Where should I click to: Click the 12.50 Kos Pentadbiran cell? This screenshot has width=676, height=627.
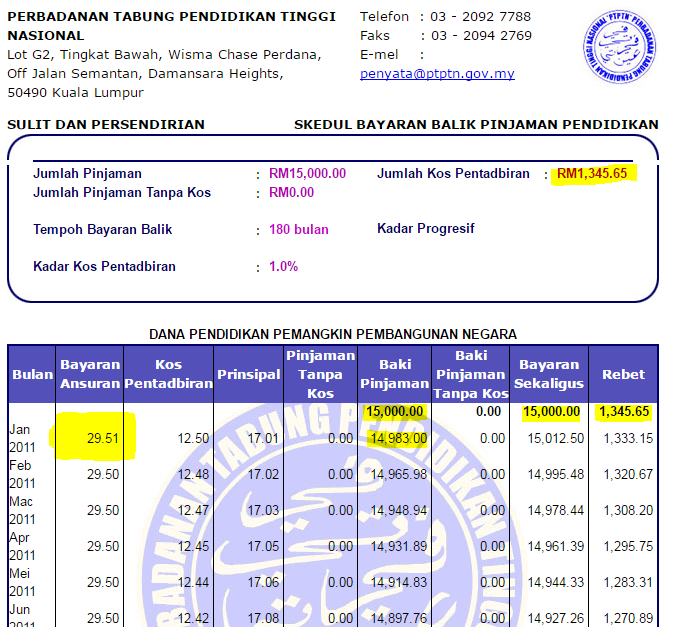[193, 439]
